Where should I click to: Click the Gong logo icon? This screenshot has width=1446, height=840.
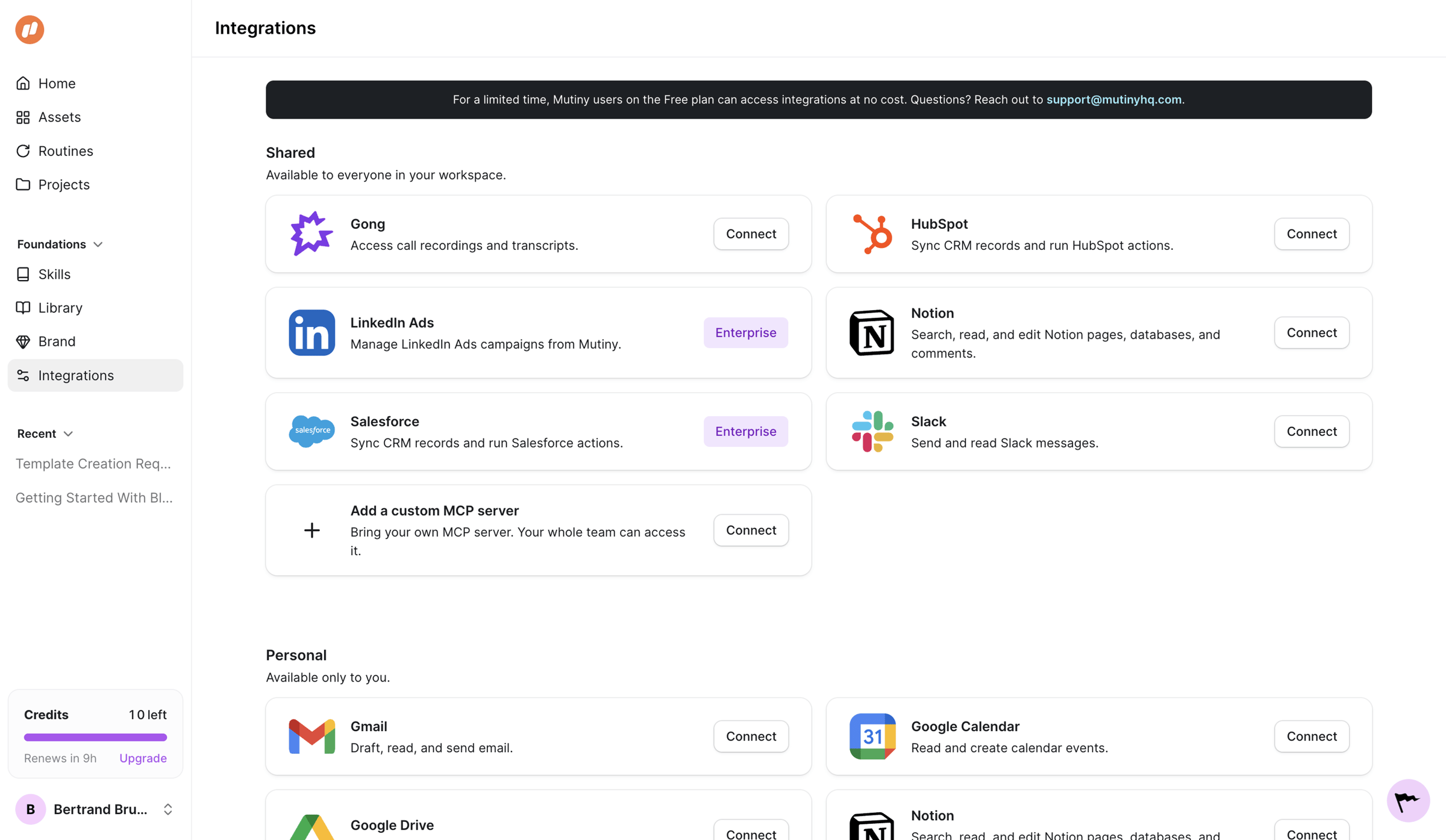tap(311, 234)
